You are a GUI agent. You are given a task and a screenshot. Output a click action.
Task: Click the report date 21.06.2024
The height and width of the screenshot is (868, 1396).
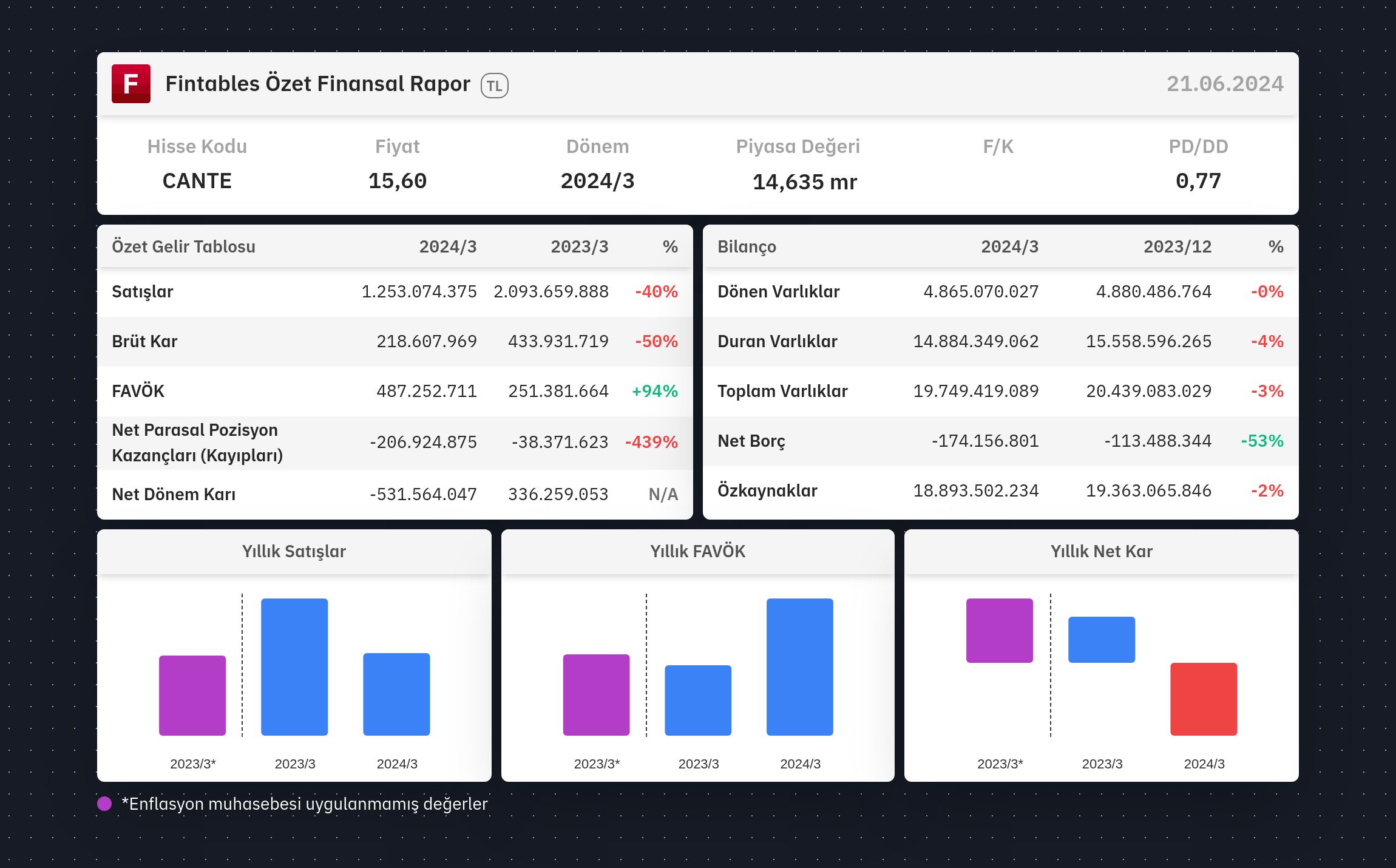(1225, 84)
